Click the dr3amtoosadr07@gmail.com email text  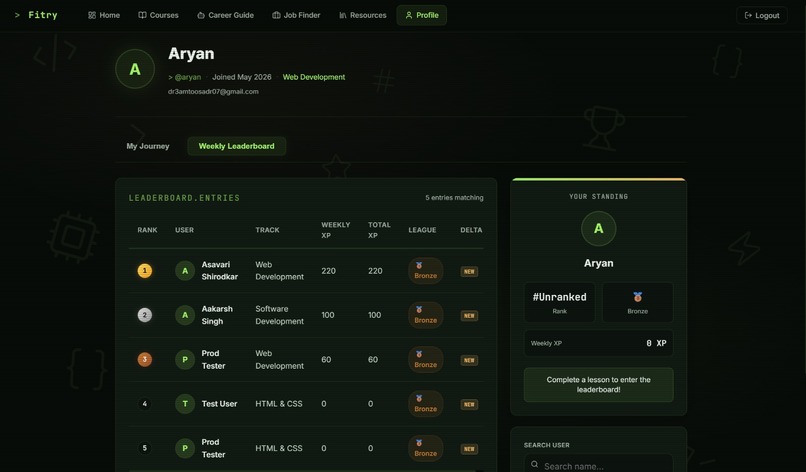213,92
